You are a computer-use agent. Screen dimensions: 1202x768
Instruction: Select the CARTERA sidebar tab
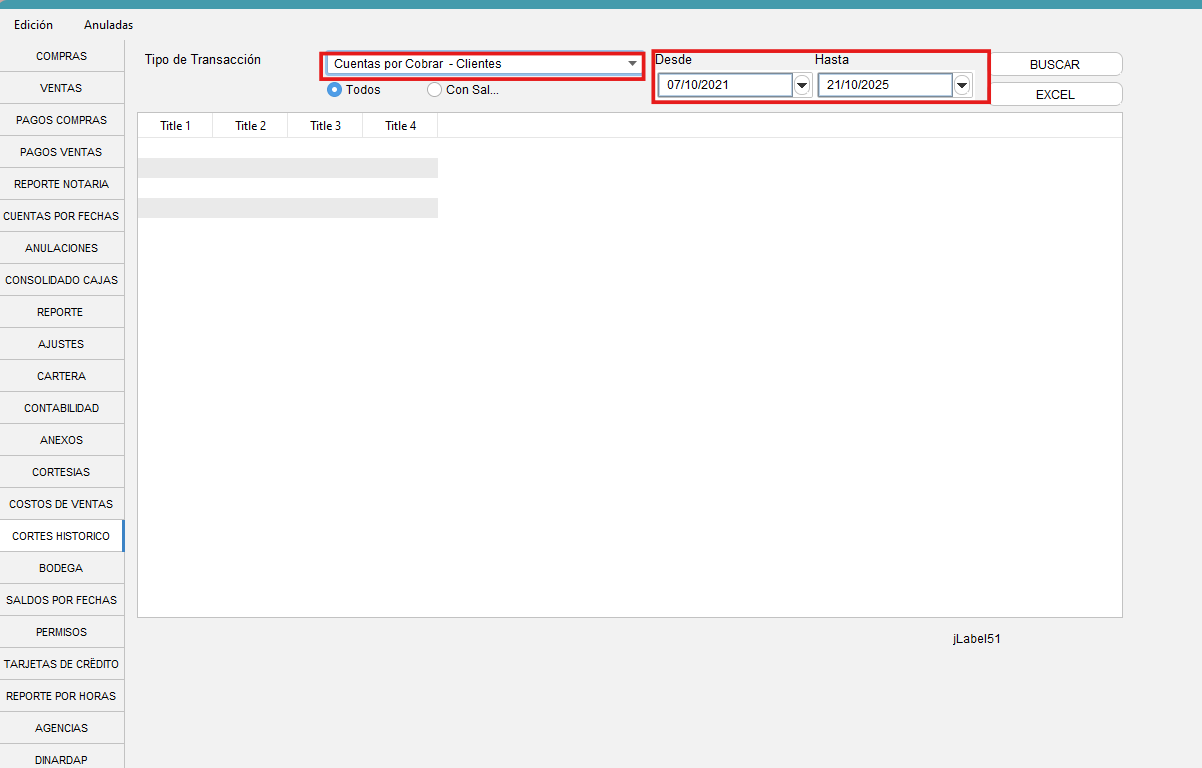tap(61, 376)
